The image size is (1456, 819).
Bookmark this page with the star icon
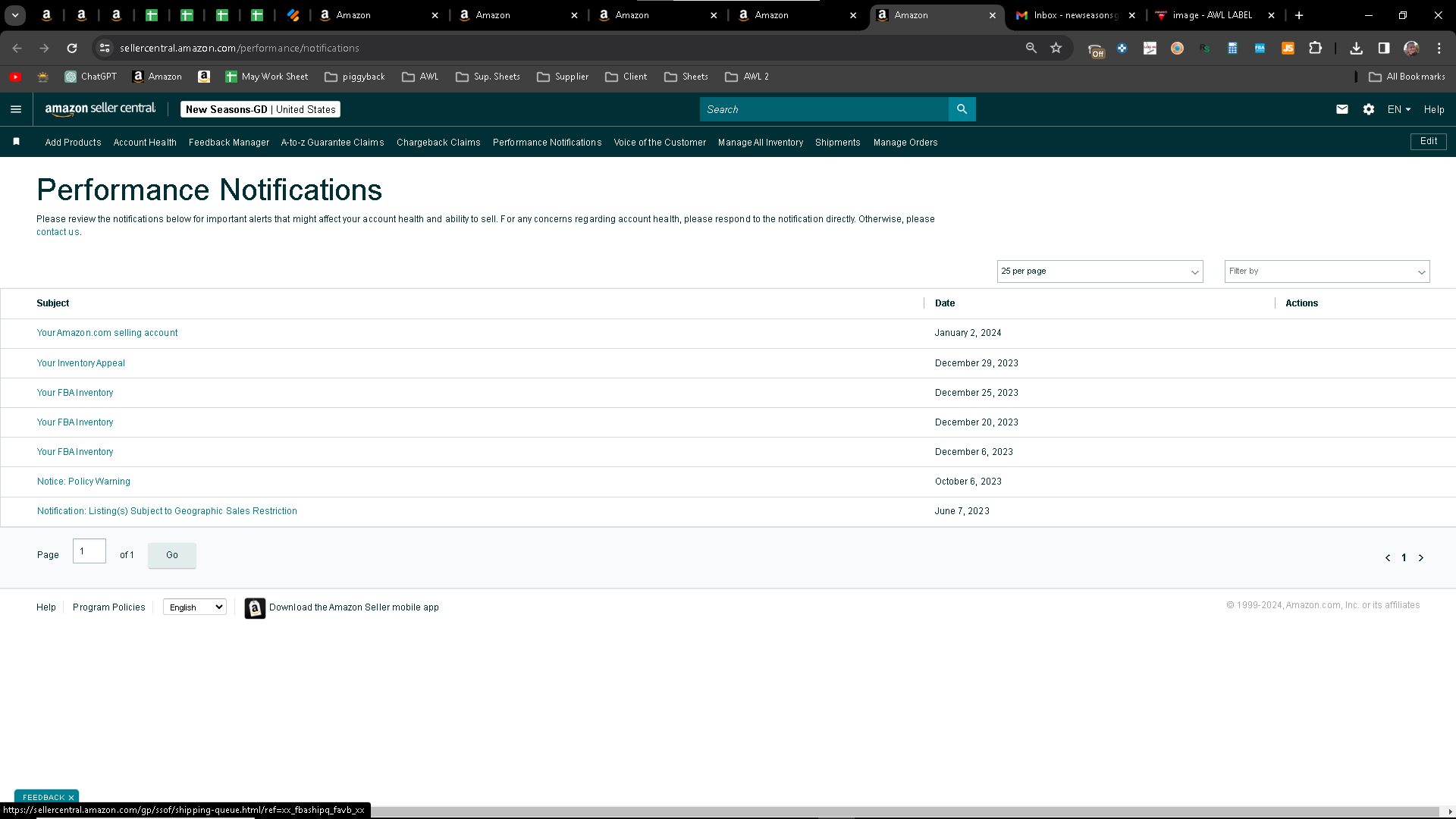[x=1056, y=48]
